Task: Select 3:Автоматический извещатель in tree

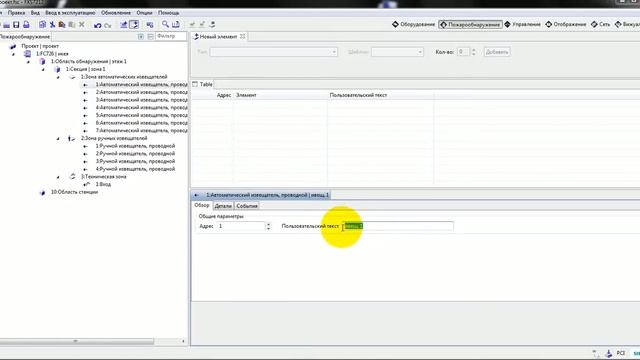Action: point(141,100)
